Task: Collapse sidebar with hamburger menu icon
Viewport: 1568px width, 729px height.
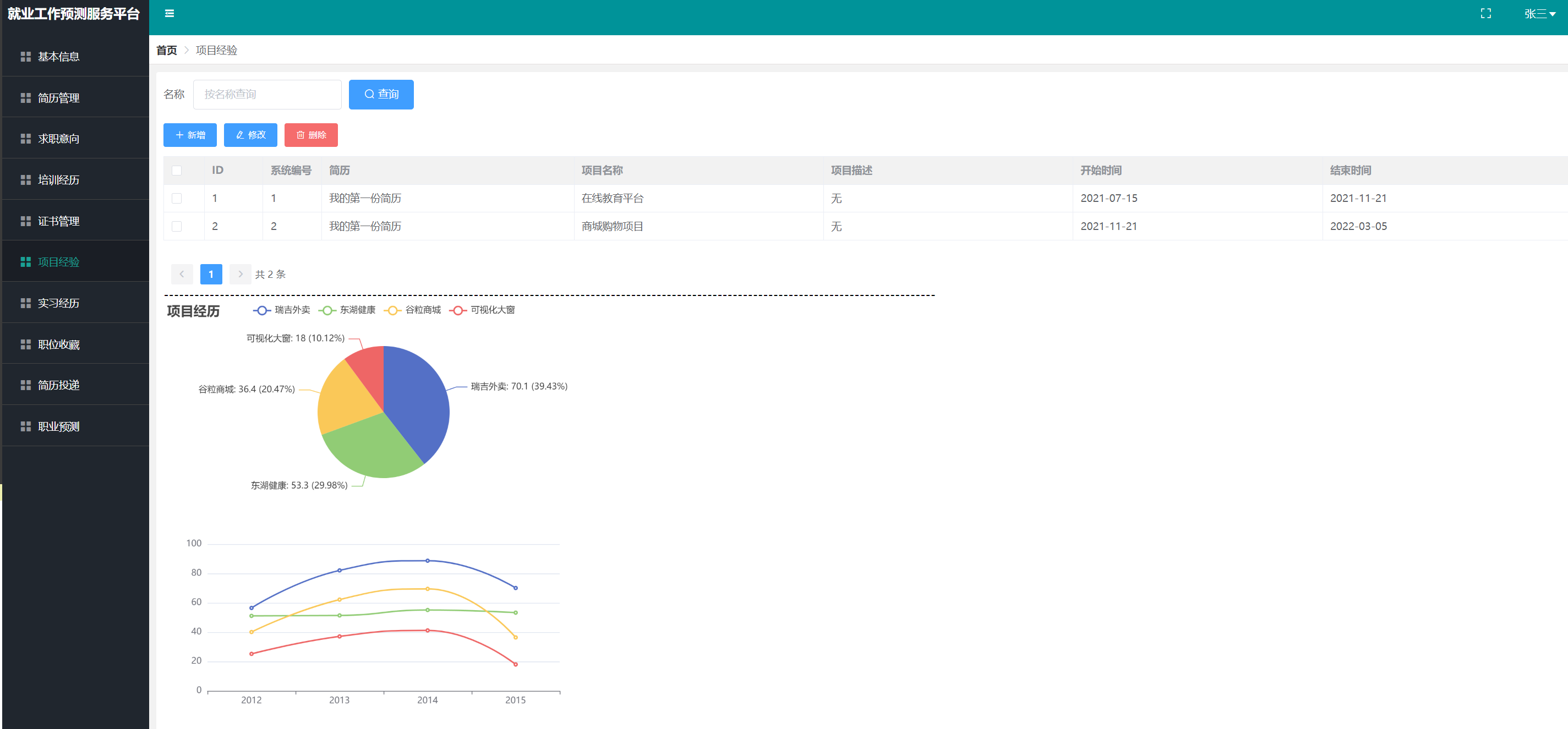Action: (169, 13)
